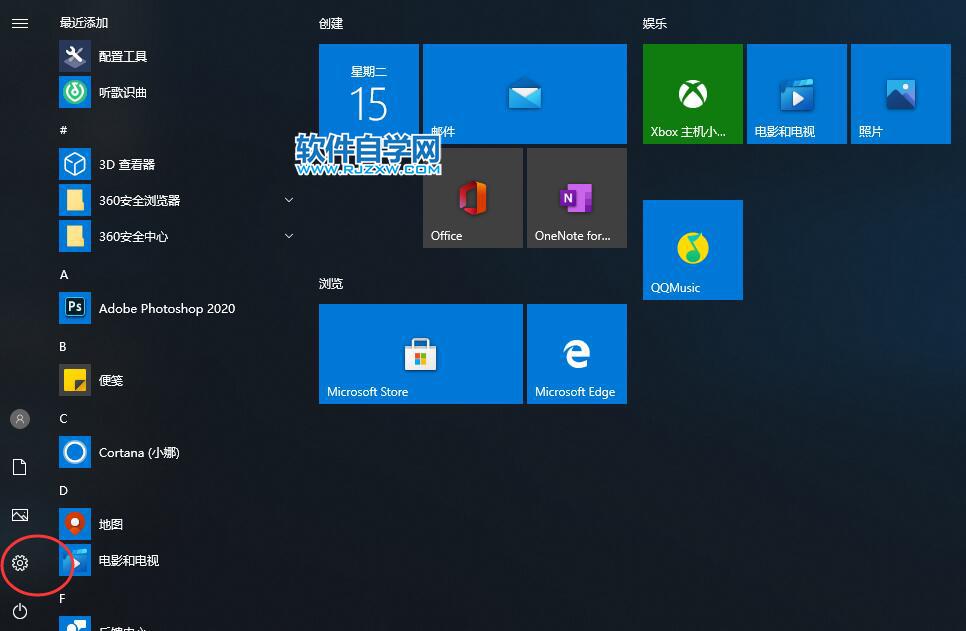Select 3D 查看器 in app list
Screen dimensions: 966x631
tap(126, 164)
